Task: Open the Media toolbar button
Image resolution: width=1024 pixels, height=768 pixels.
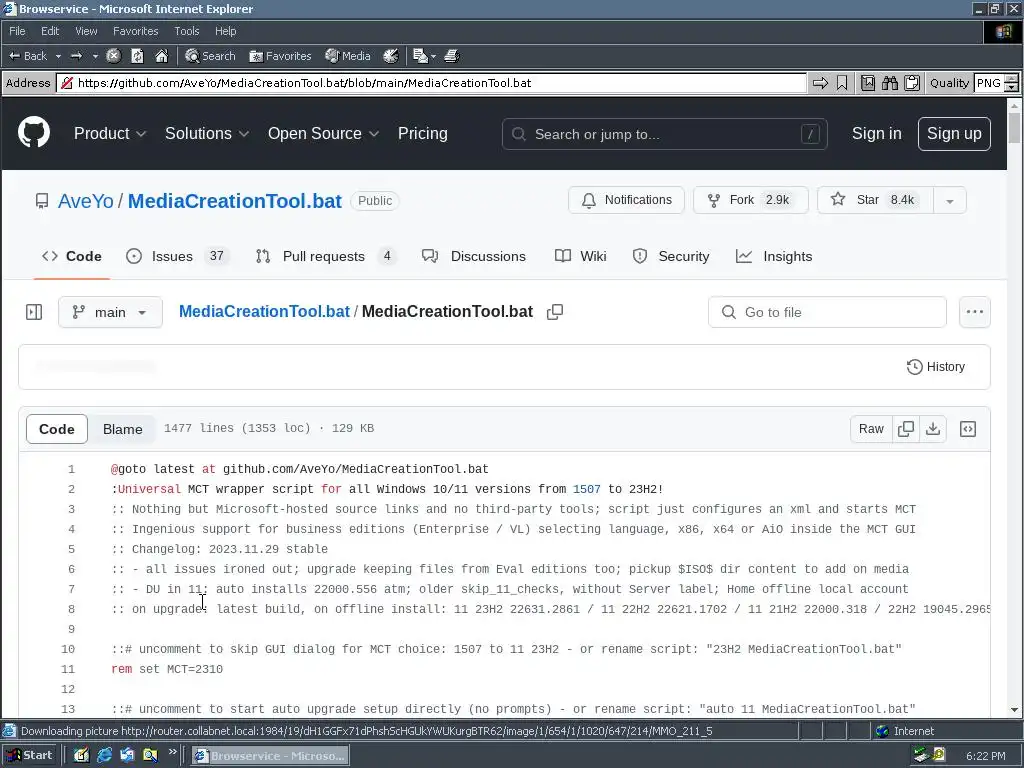Action: click(x=347, y=56)
